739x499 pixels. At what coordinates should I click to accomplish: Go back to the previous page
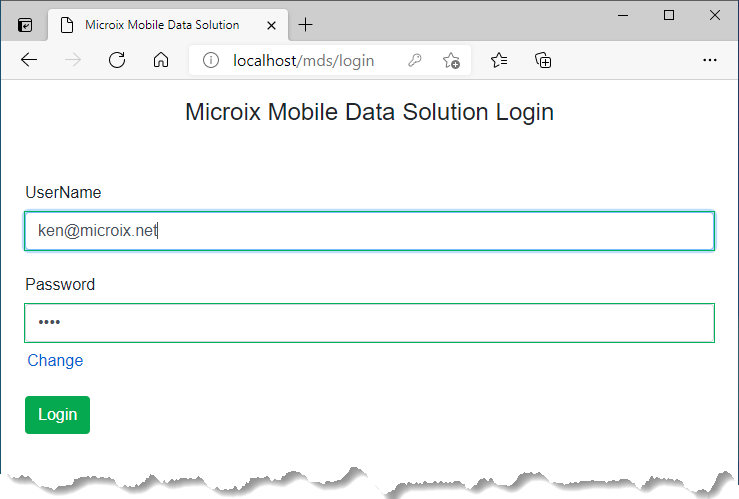pos(29,60)
